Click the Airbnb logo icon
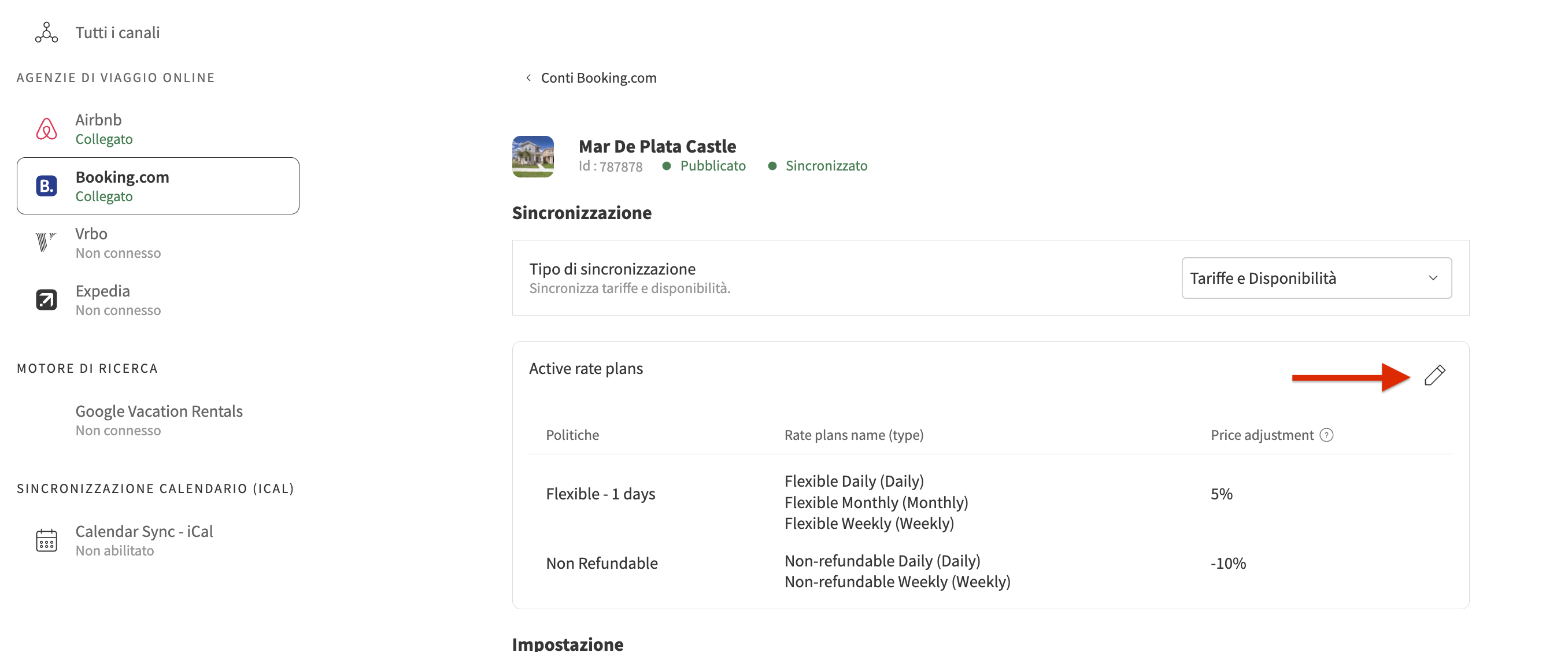The width and height of the screenshot is (1568, 652). pos(46,129)
